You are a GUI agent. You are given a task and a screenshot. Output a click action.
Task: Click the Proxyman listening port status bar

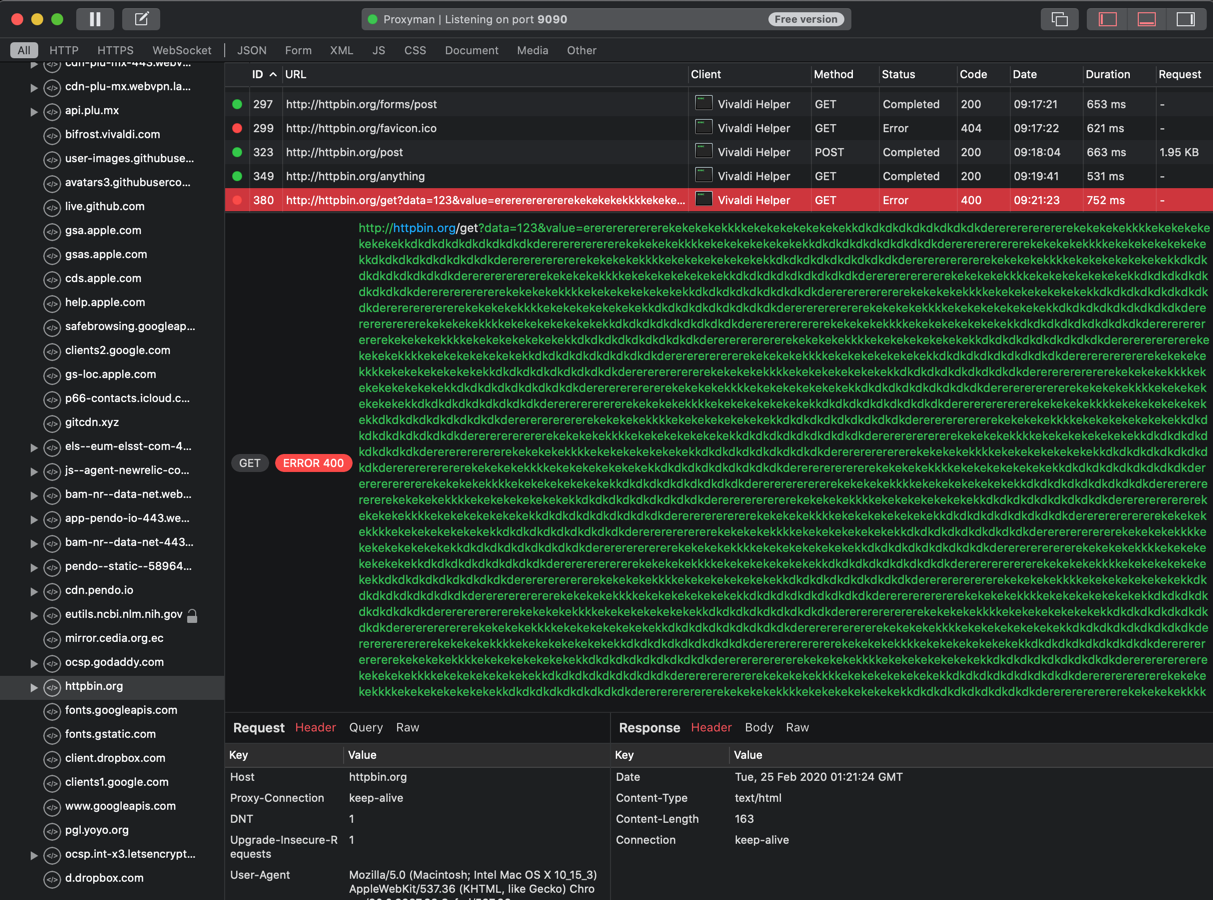point(606,19)
